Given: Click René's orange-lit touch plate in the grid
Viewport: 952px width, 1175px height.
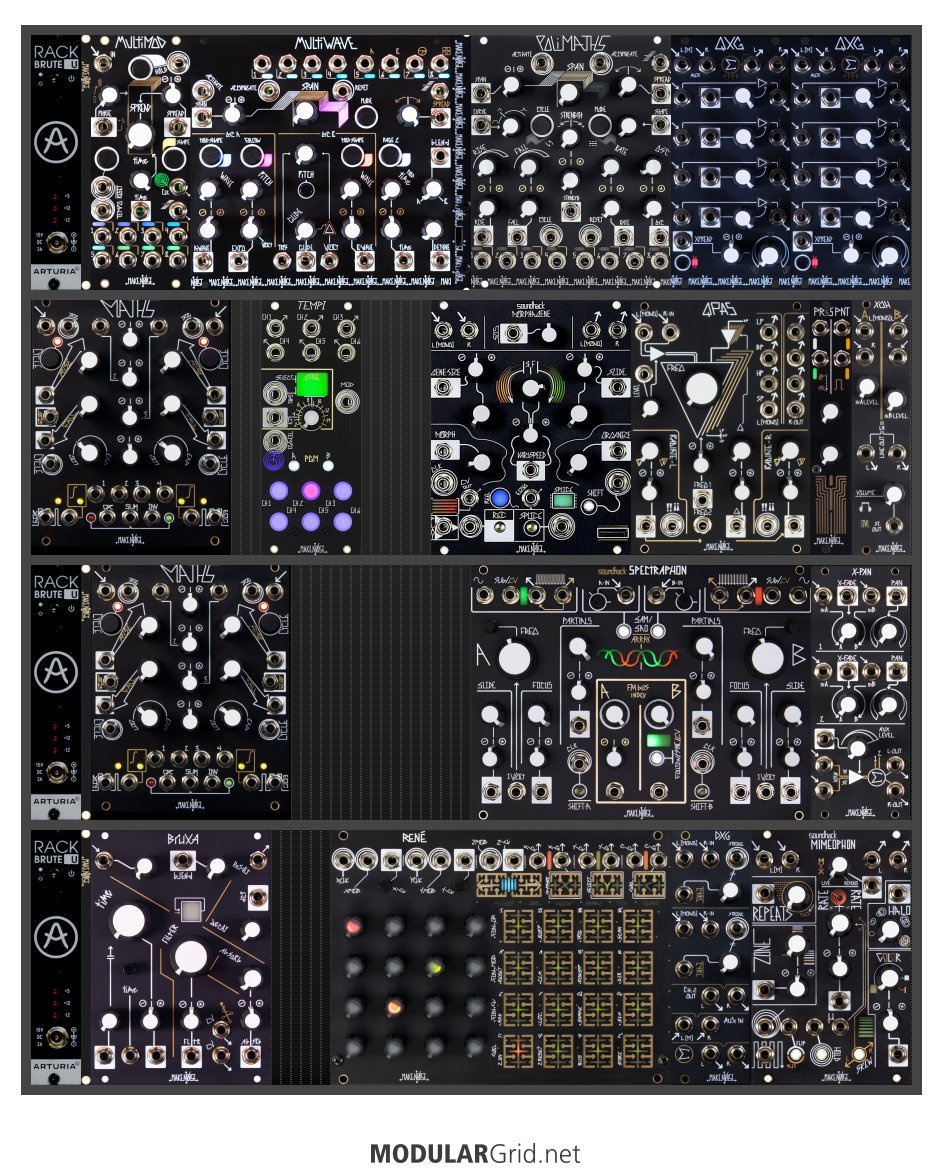Looking at the screenshot, I should (517, 1051).
